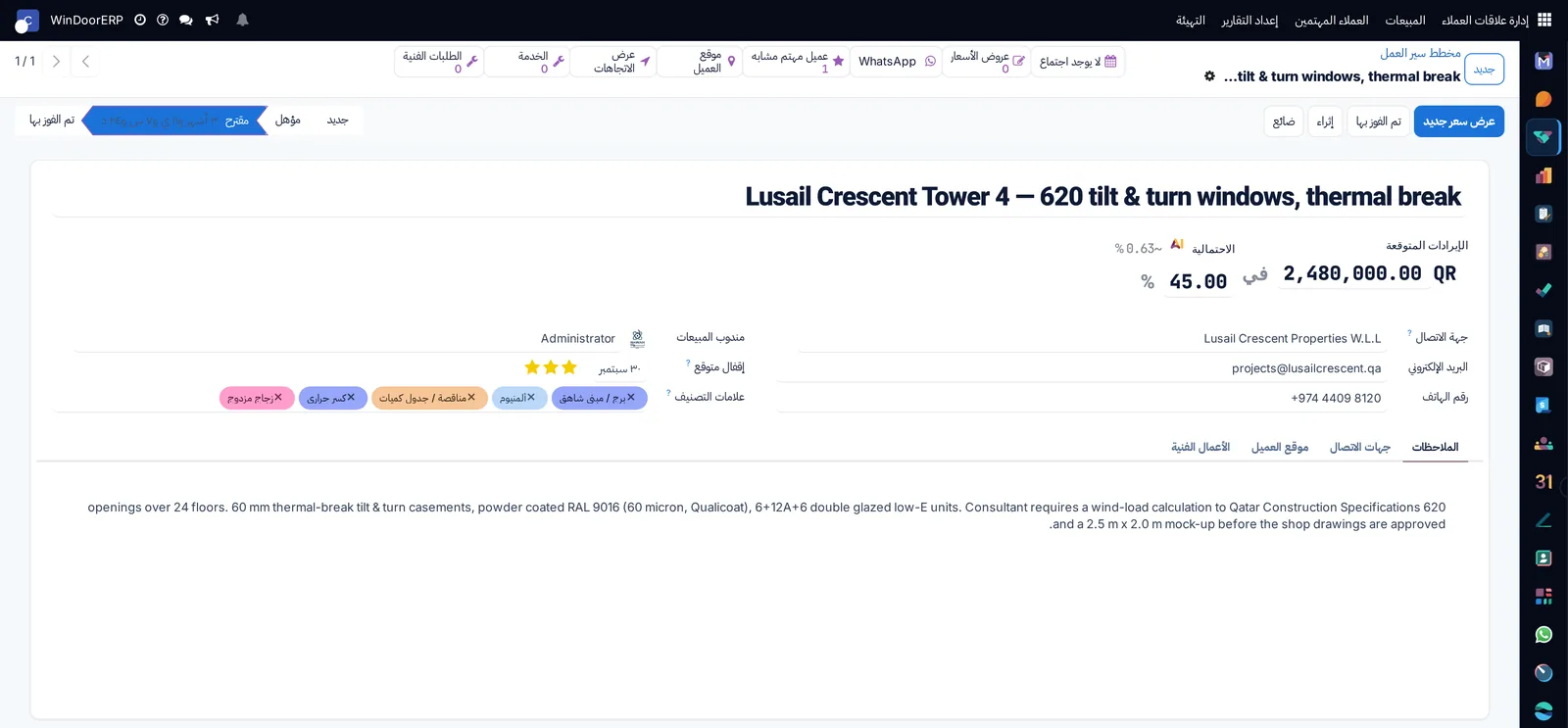This screenshot has height=728, width=1568.
Task: Open the apps grid menu icon
Action: tap(1544, 20)
